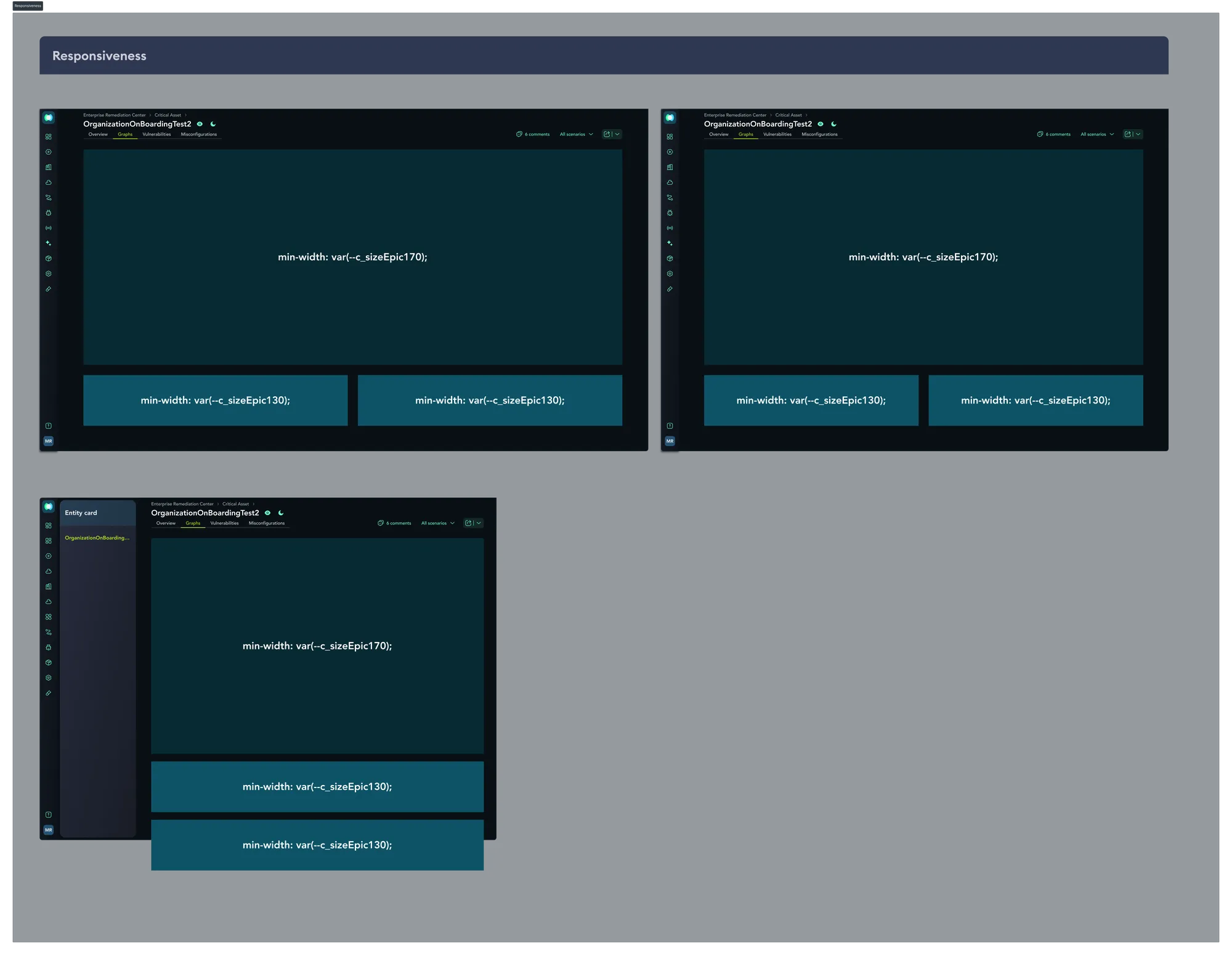Click Entity card panel header
Image resolution: width=1232 pixels, height=955 pixels.
click(x=98, y=513)
